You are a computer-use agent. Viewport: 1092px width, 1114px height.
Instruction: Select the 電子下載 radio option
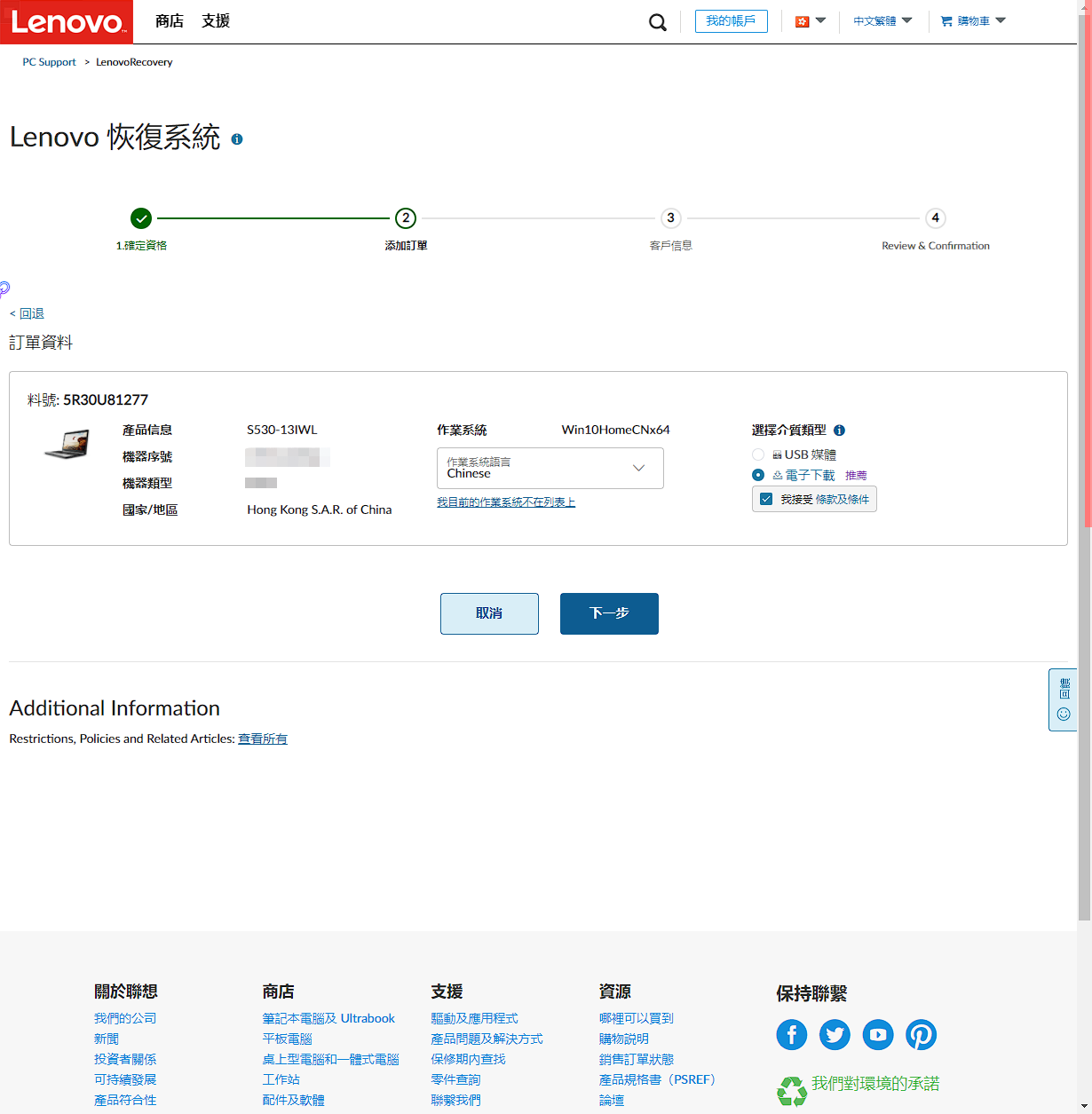tap(758, 475)
